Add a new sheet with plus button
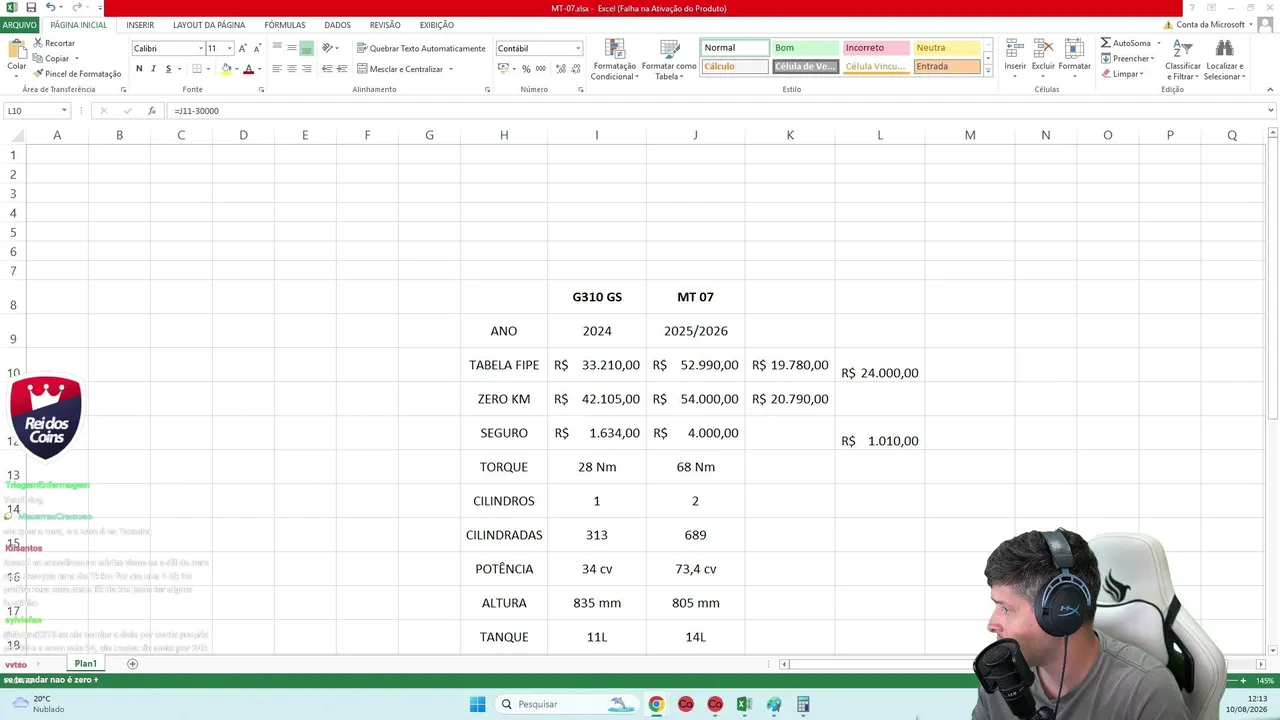1280x720 pixels. [132, 664]
